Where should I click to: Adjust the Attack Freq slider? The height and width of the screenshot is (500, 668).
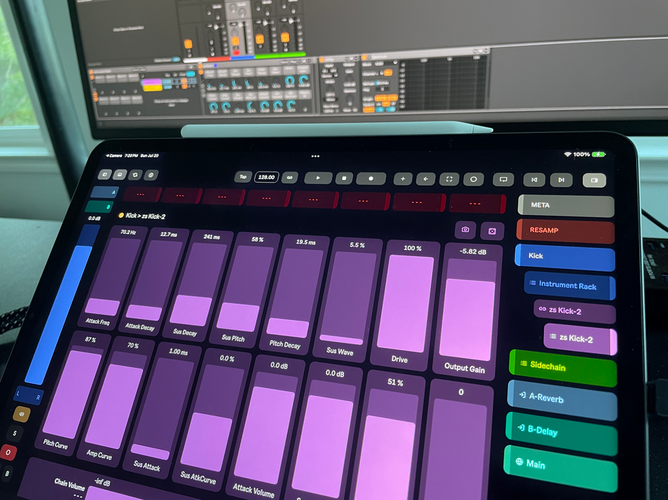[x=114, y=276]
